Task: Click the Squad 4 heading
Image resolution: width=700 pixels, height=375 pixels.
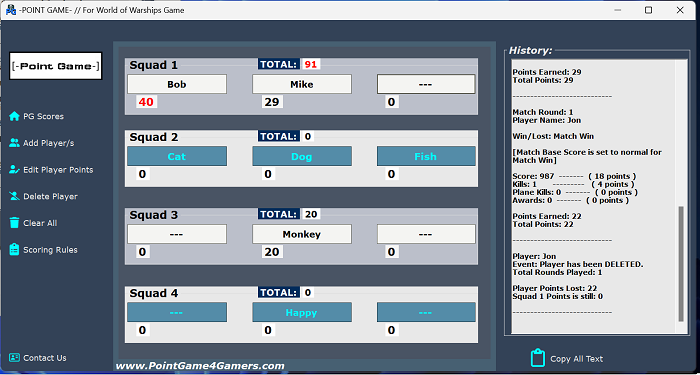Action: pyautogui.click(x=154, y=293)
